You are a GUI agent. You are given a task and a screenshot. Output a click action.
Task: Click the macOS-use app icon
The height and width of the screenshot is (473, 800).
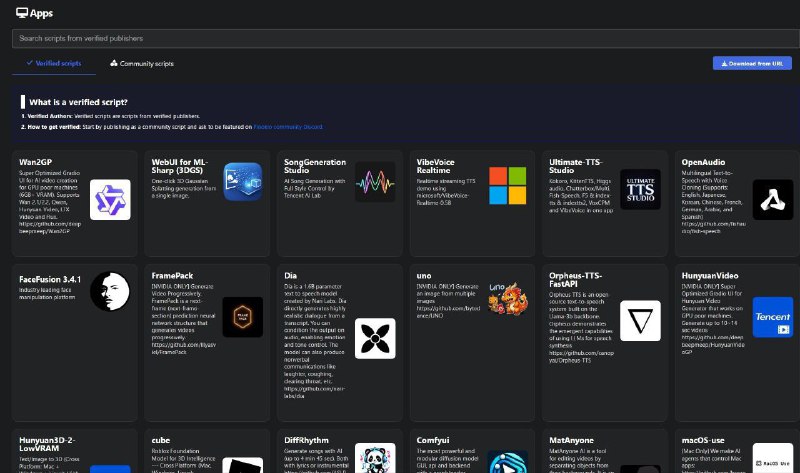coord(772,458)
